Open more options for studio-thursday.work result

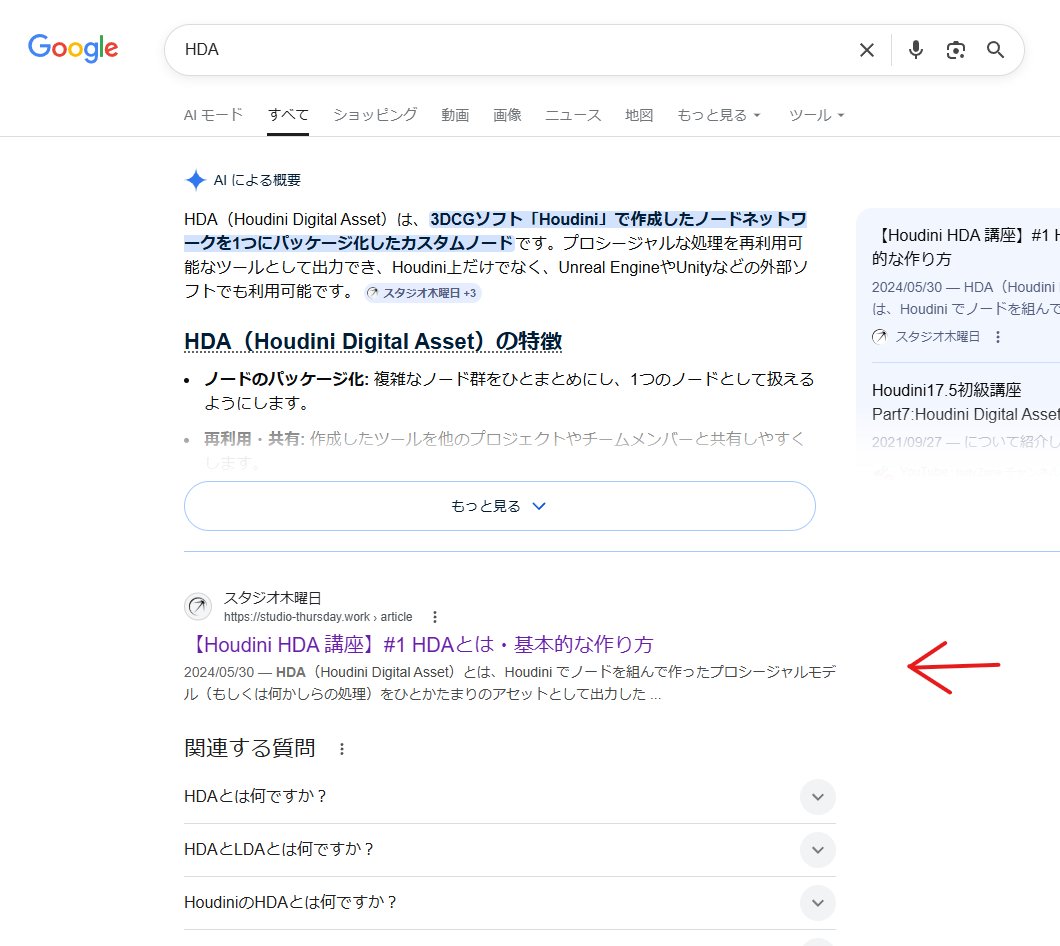pos(435,617)
